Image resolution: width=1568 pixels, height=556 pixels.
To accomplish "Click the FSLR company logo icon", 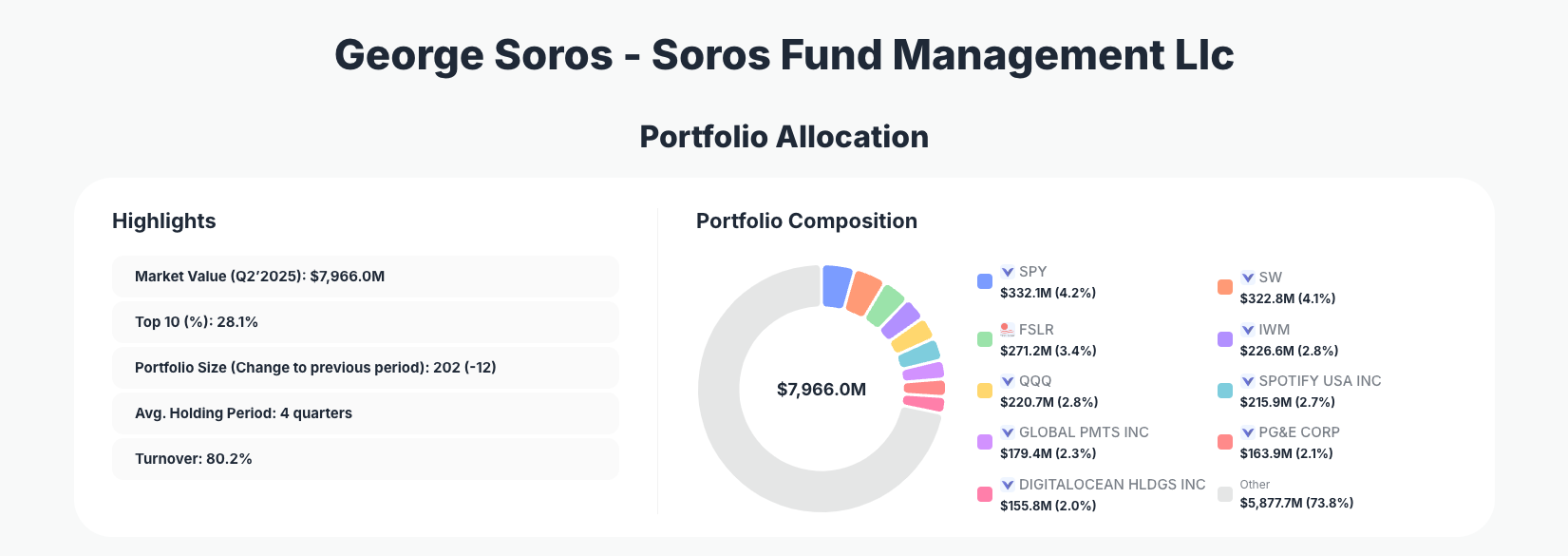I will 1008,330.
